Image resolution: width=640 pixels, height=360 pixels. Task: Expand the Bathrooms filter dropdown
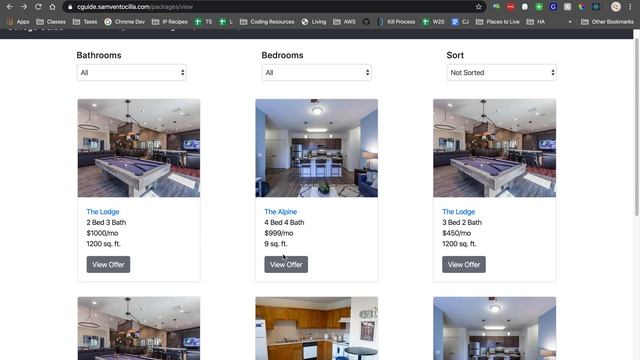(132, 73)
